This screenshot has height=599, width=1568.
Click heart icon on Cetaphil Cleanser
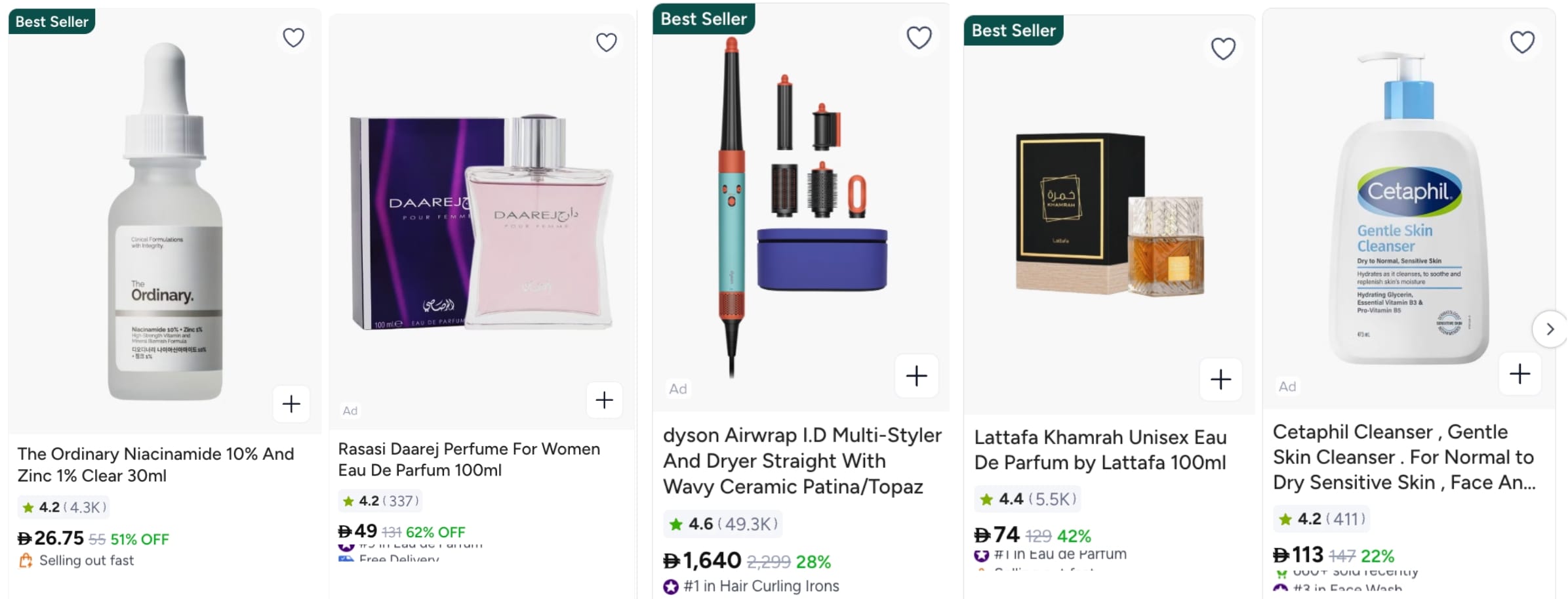tap(1522, 43)
